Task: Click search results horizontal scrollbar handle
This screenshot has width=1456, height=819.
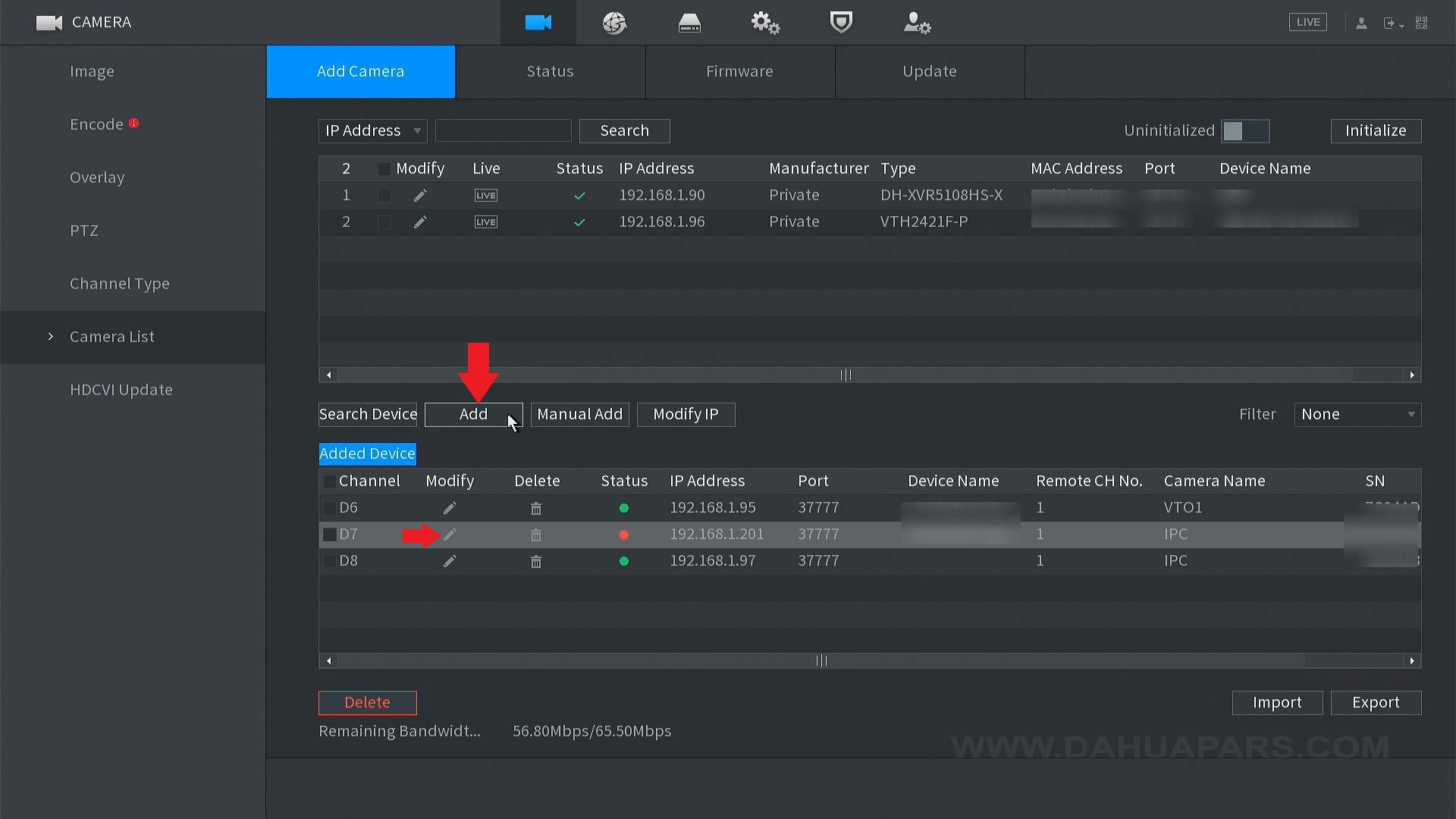Action: [846, 375]
